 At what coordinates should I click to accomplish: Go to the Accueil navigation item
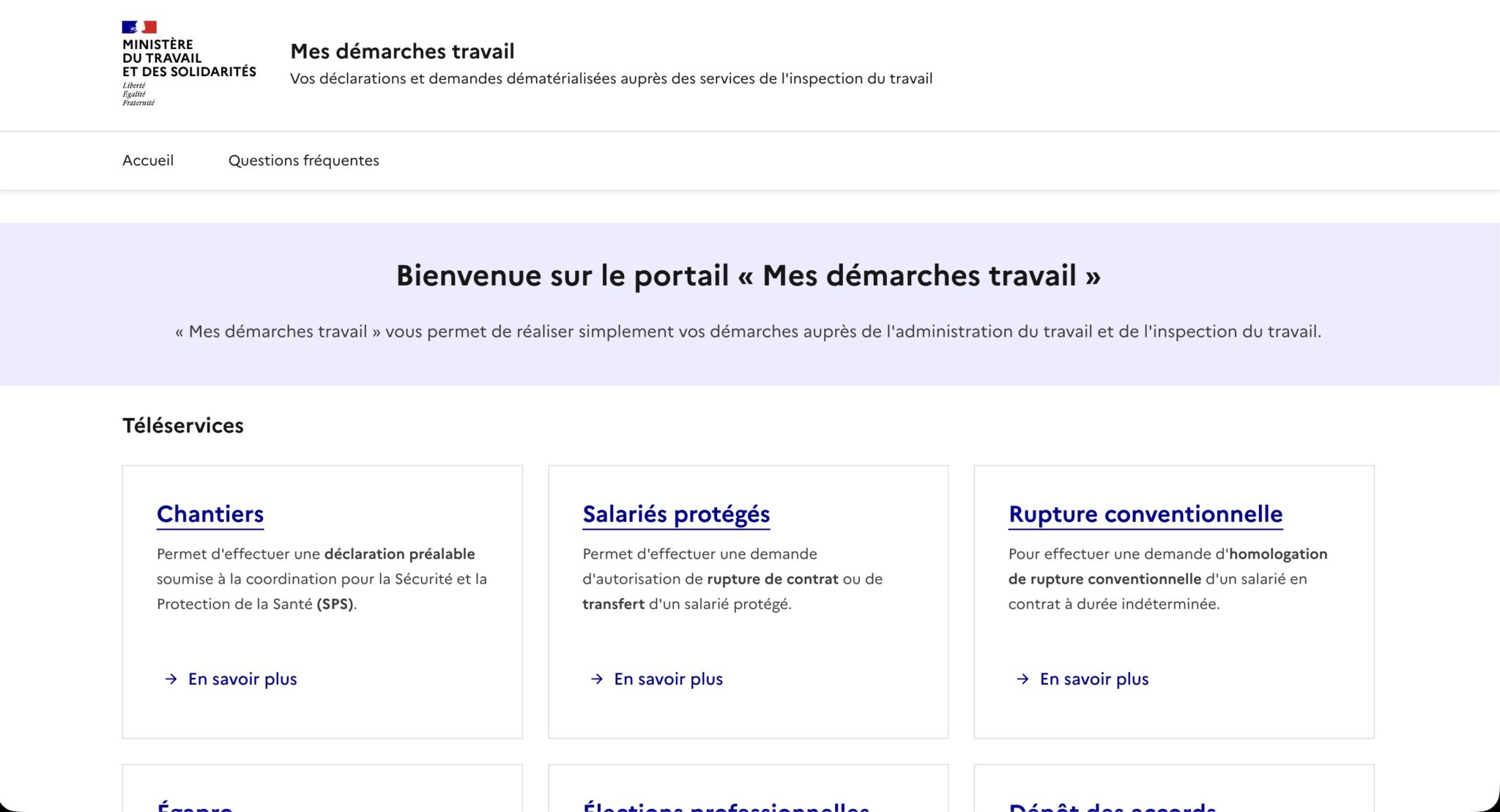click(x=148, y=160)
